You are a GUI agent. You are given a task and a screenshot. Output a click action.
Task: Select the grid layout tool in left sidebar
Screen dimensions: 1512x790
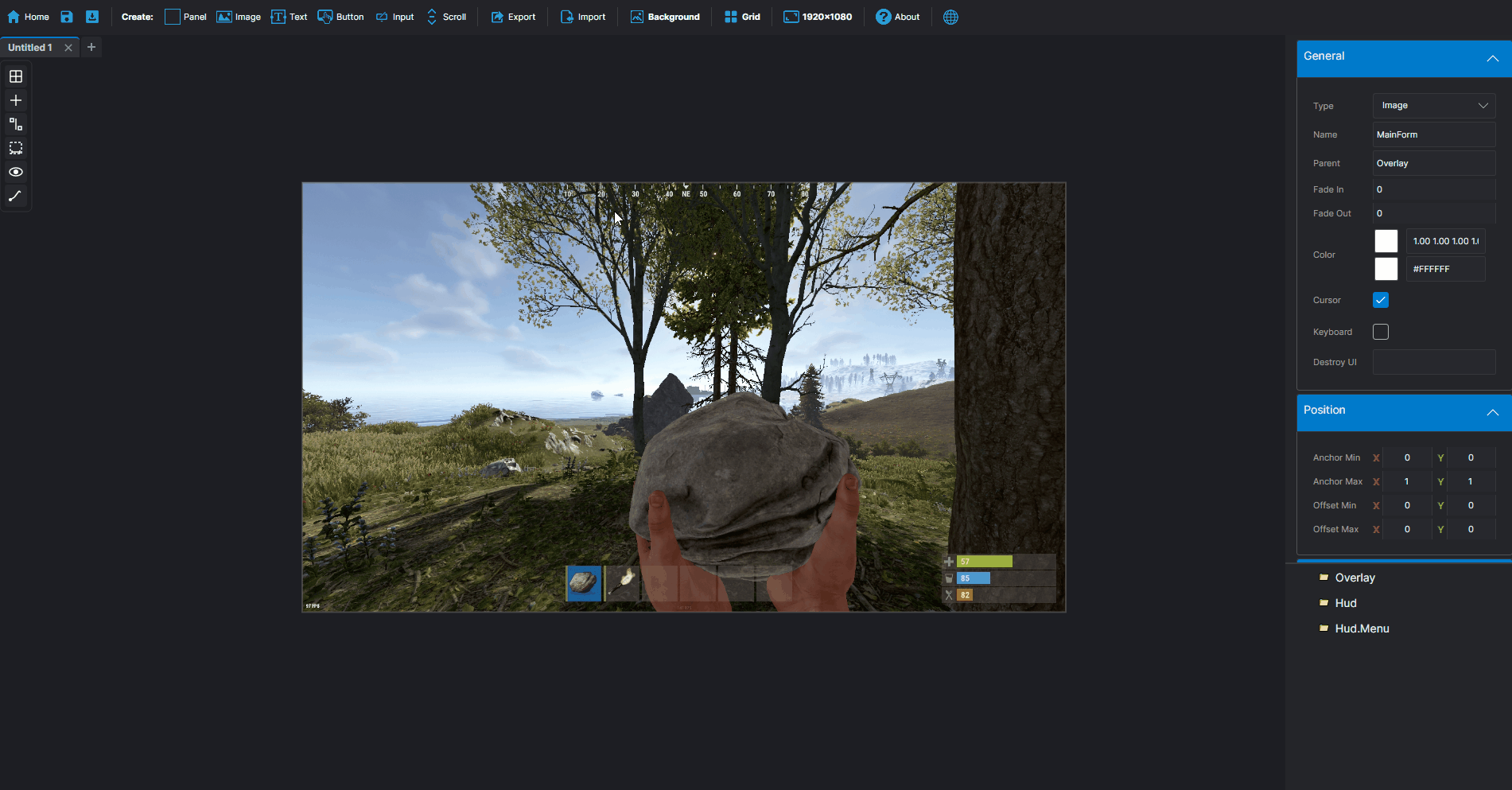coord(16,76)
